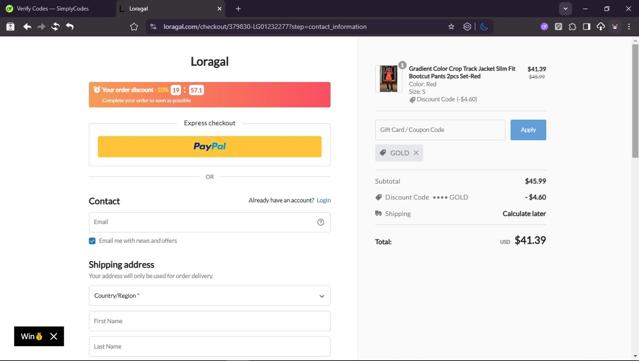Click the Shipping 'Calculate later' text
The image size is (639, 361).
pos(524,214)
